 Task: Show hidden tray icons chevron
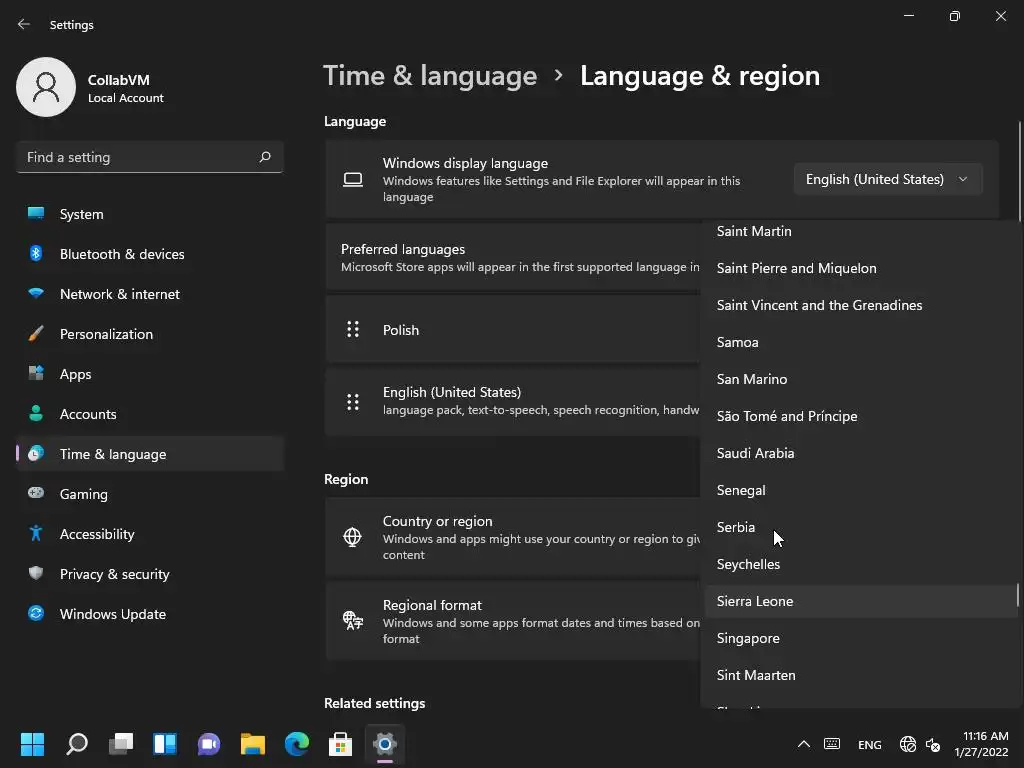point(804,744)
